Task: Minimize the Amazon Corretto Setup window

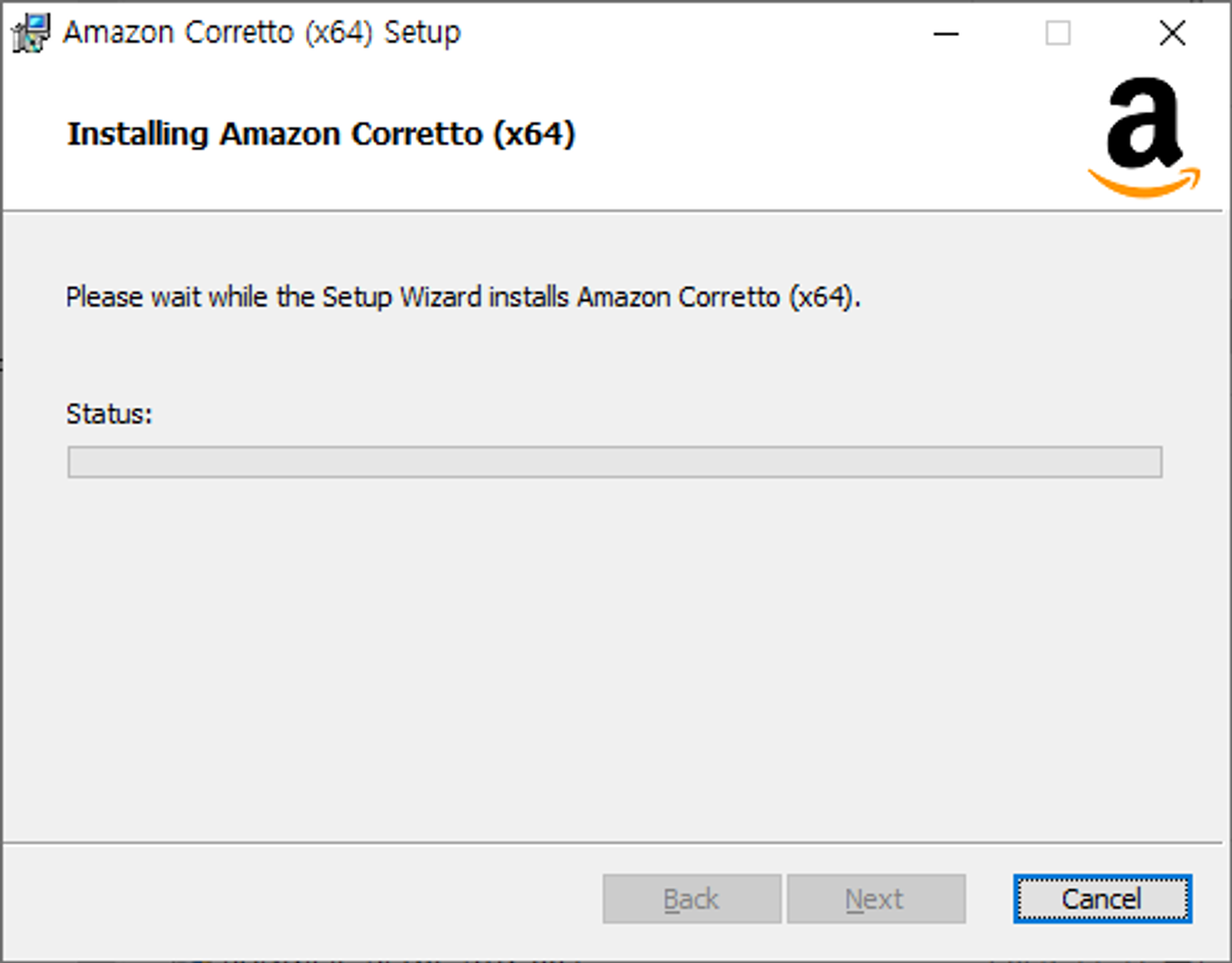Action: (946, 33)
